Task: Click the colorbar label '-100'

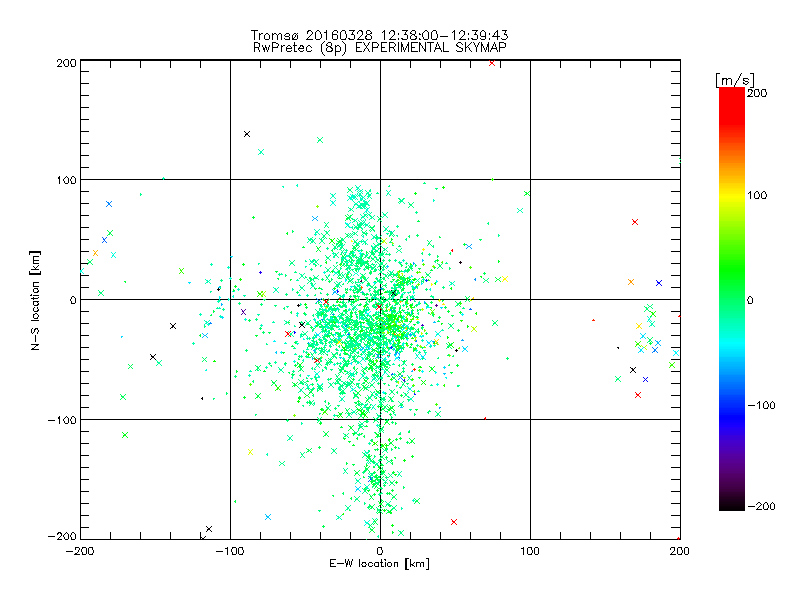Action: pos(761,405)
